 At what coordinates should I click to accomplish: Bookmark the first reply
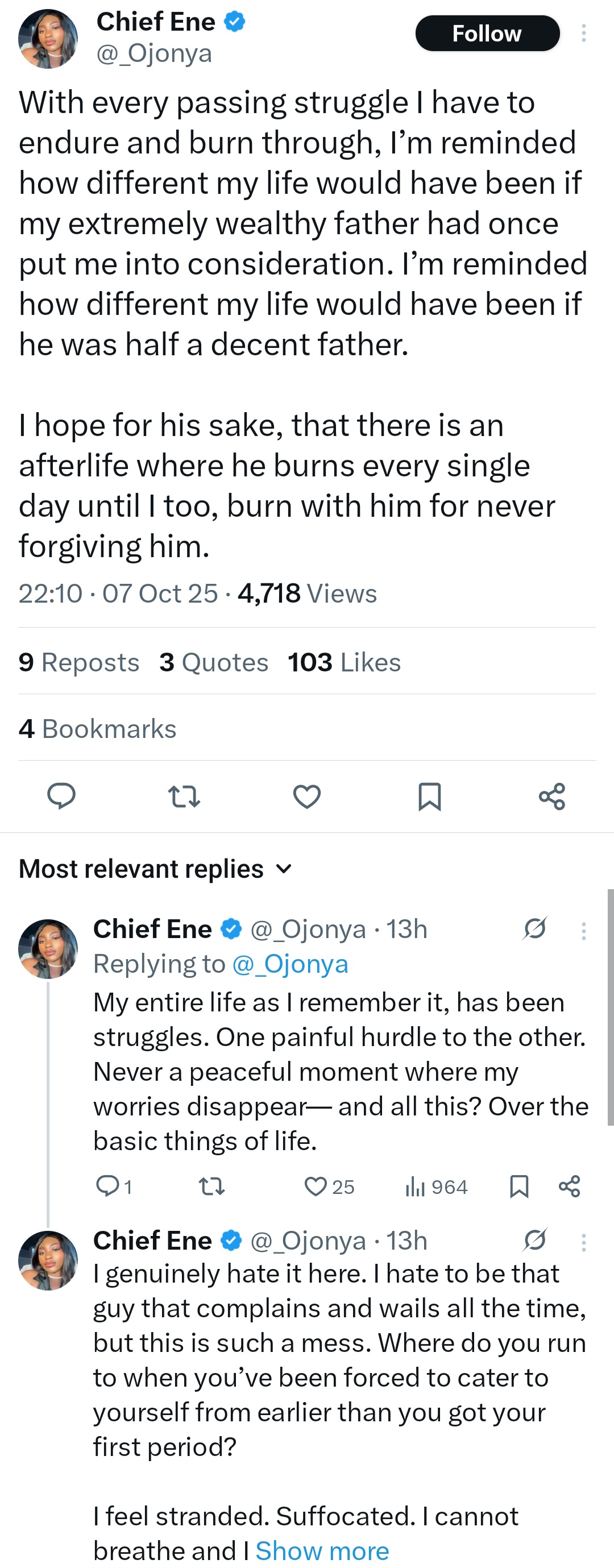point(519,1187)
